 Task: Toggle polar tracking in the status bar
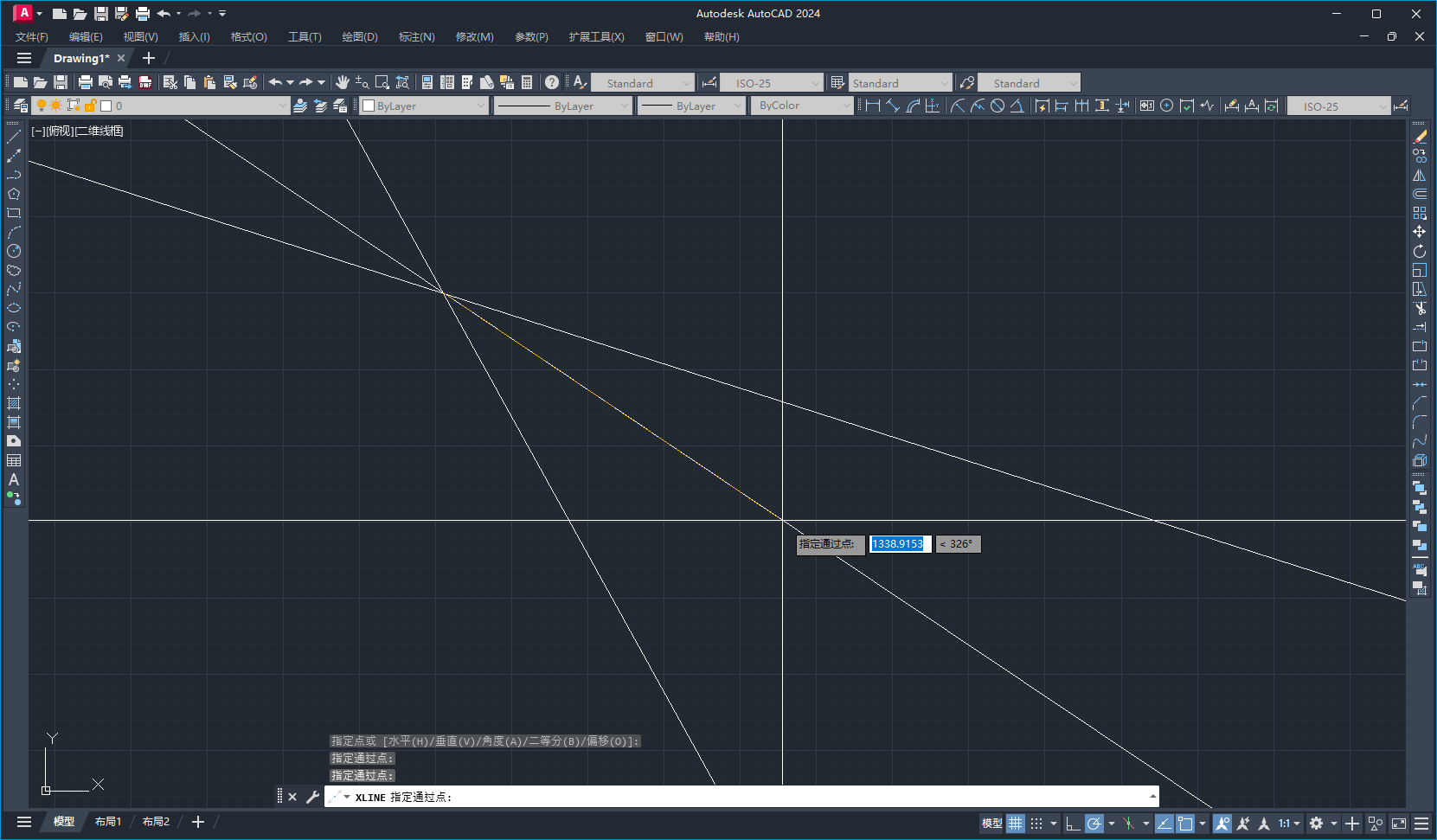(x=1094, y=824)
